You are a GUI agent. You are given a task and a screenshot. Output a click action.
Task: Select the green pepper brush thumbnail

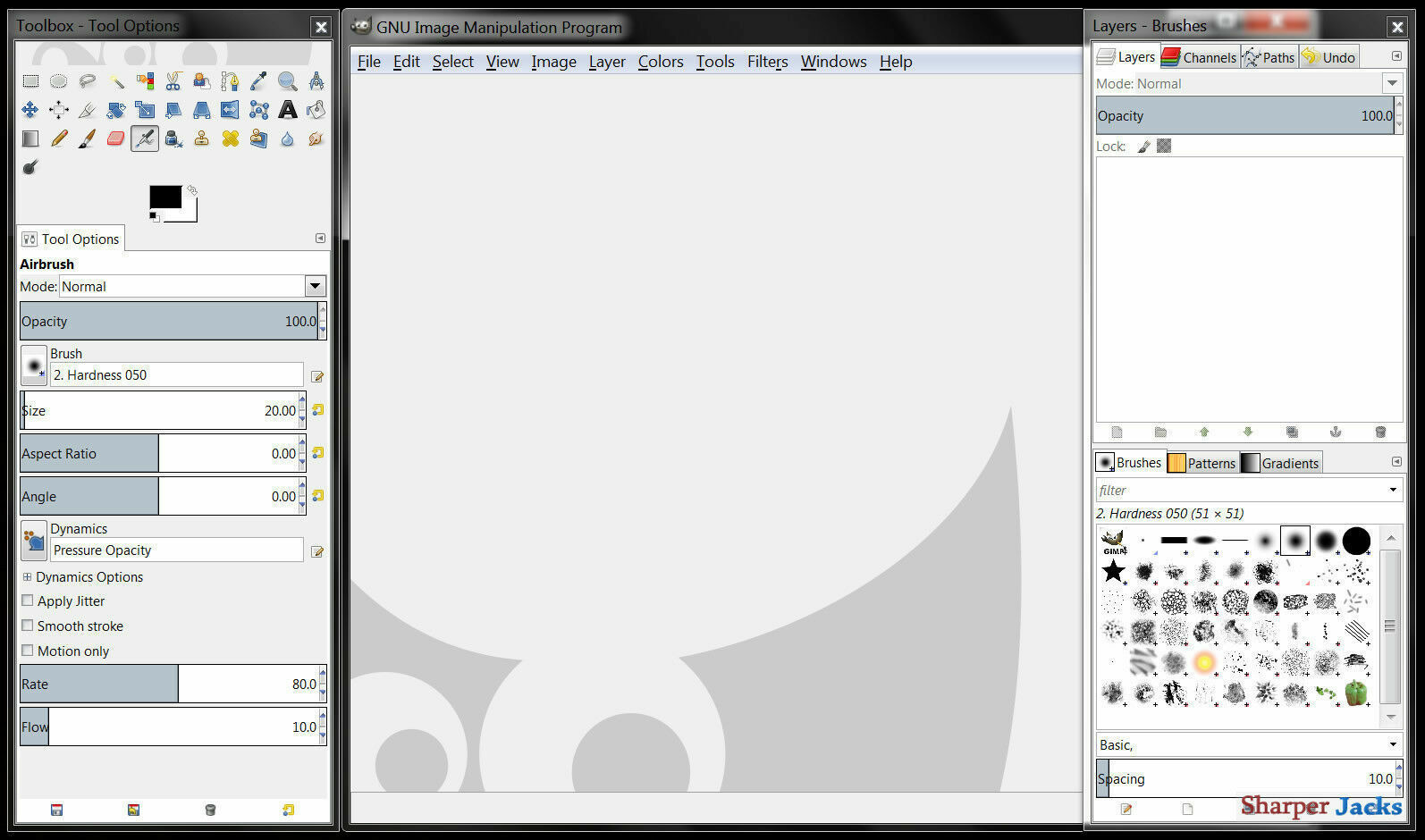pyautogui.click(x=1356, y=692)
